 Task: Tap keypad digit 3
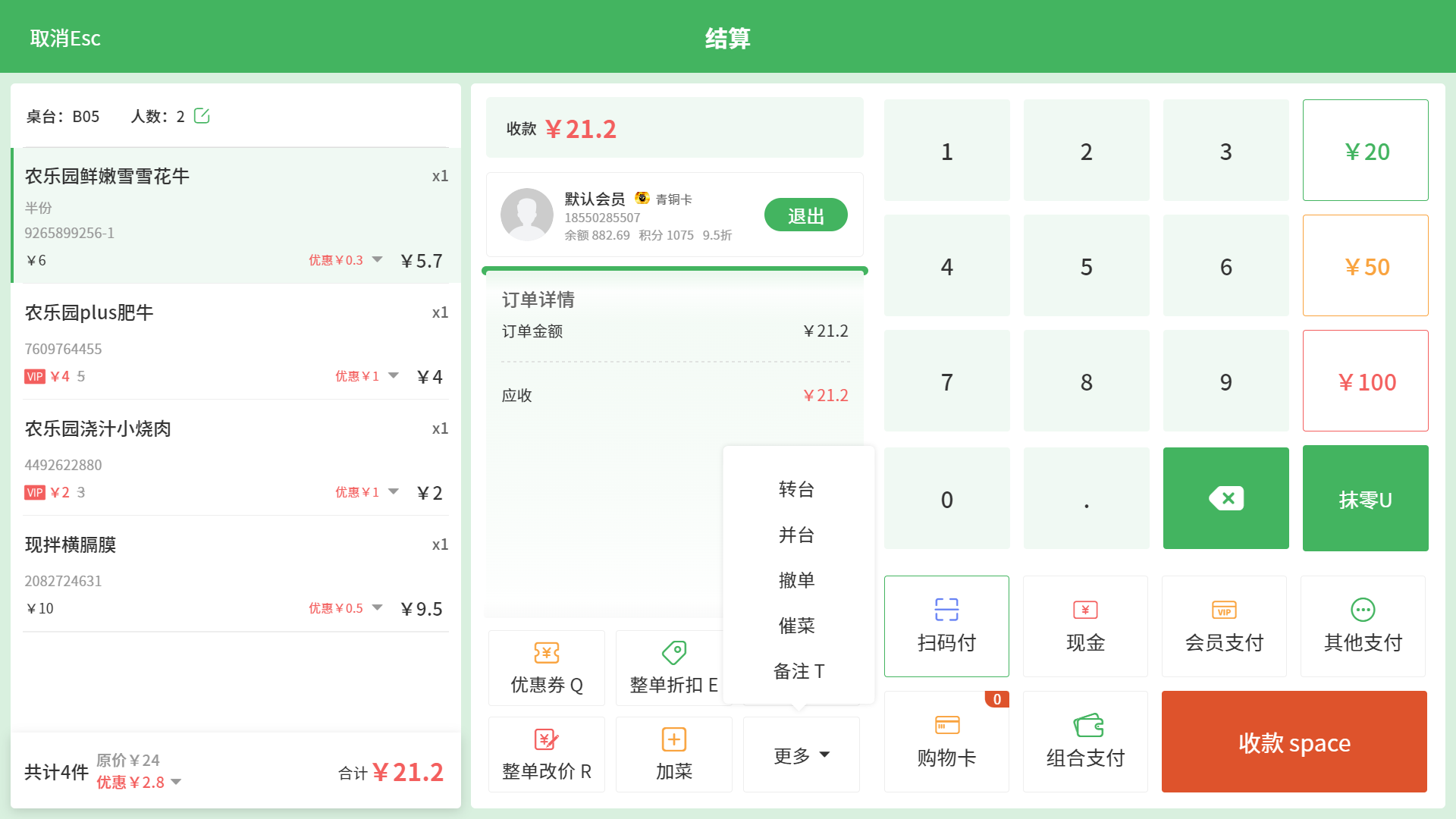click(1225, 150)
